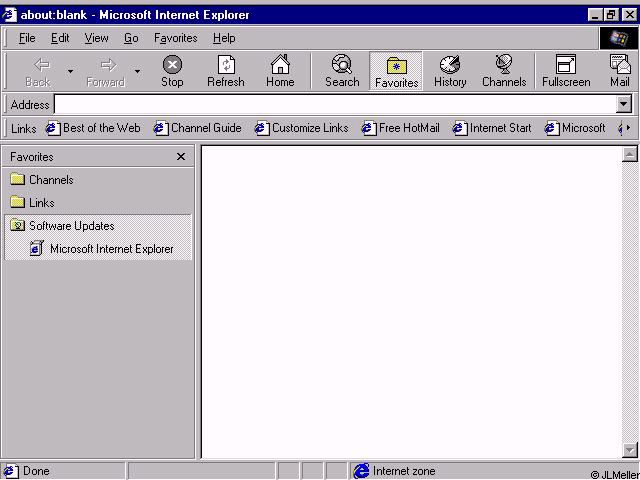Open the View menu
The width and height of the screenshot is (640, 480).
96,38
